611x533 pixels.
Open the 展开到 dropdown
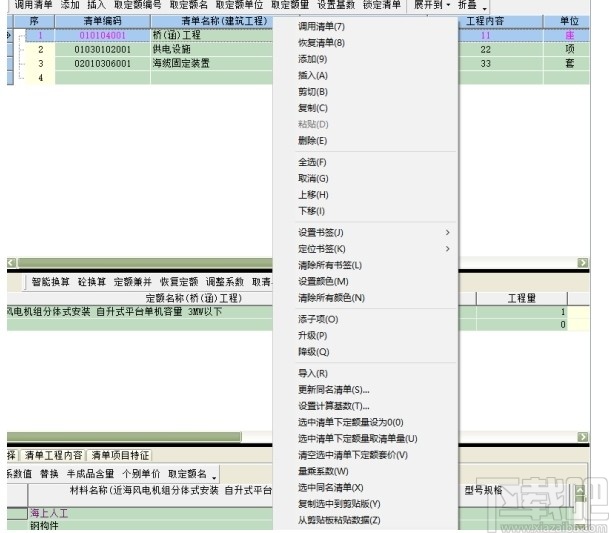coord(432,5)
